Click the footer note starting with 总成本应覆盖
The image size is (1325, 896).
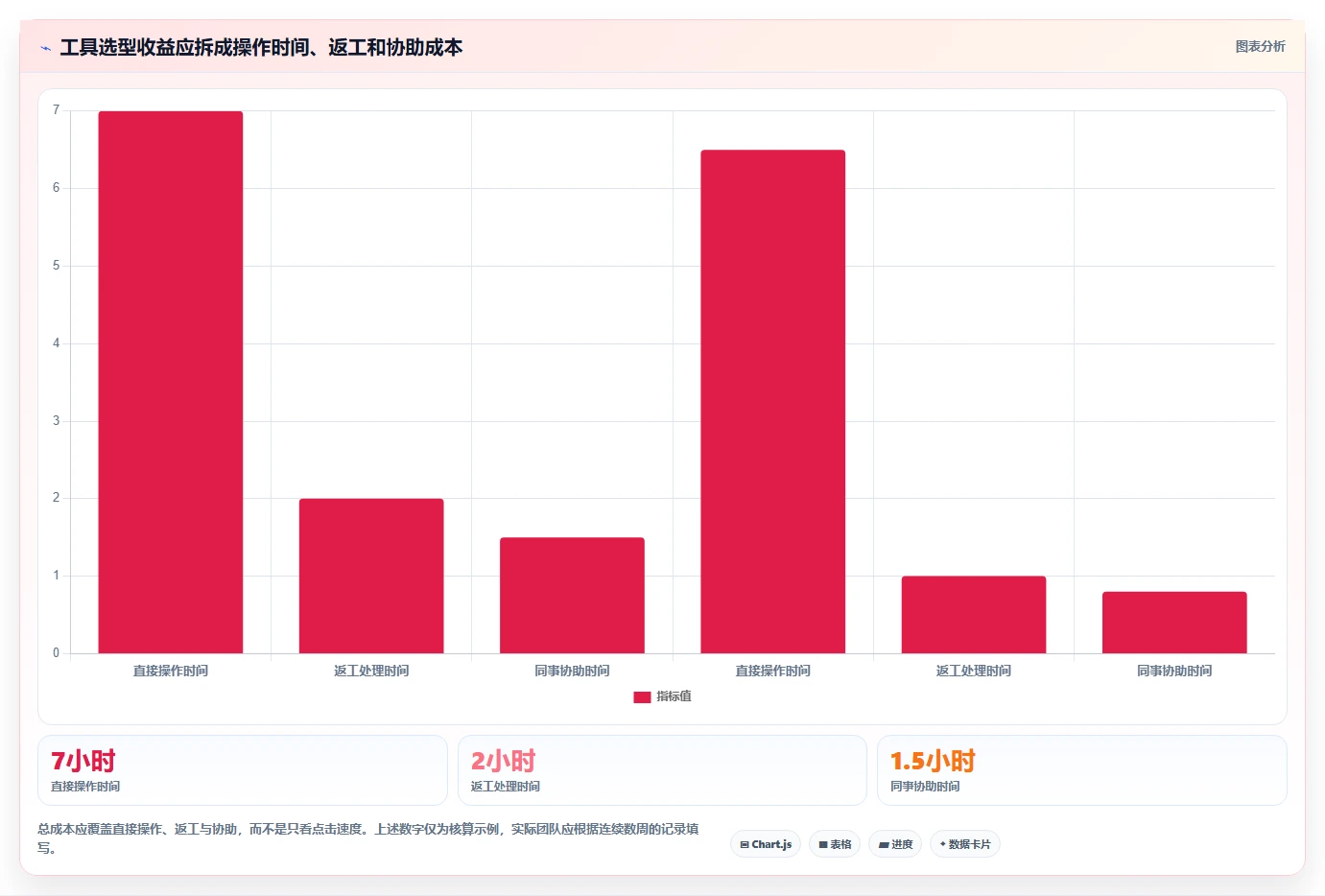click(x=368, y=838)
